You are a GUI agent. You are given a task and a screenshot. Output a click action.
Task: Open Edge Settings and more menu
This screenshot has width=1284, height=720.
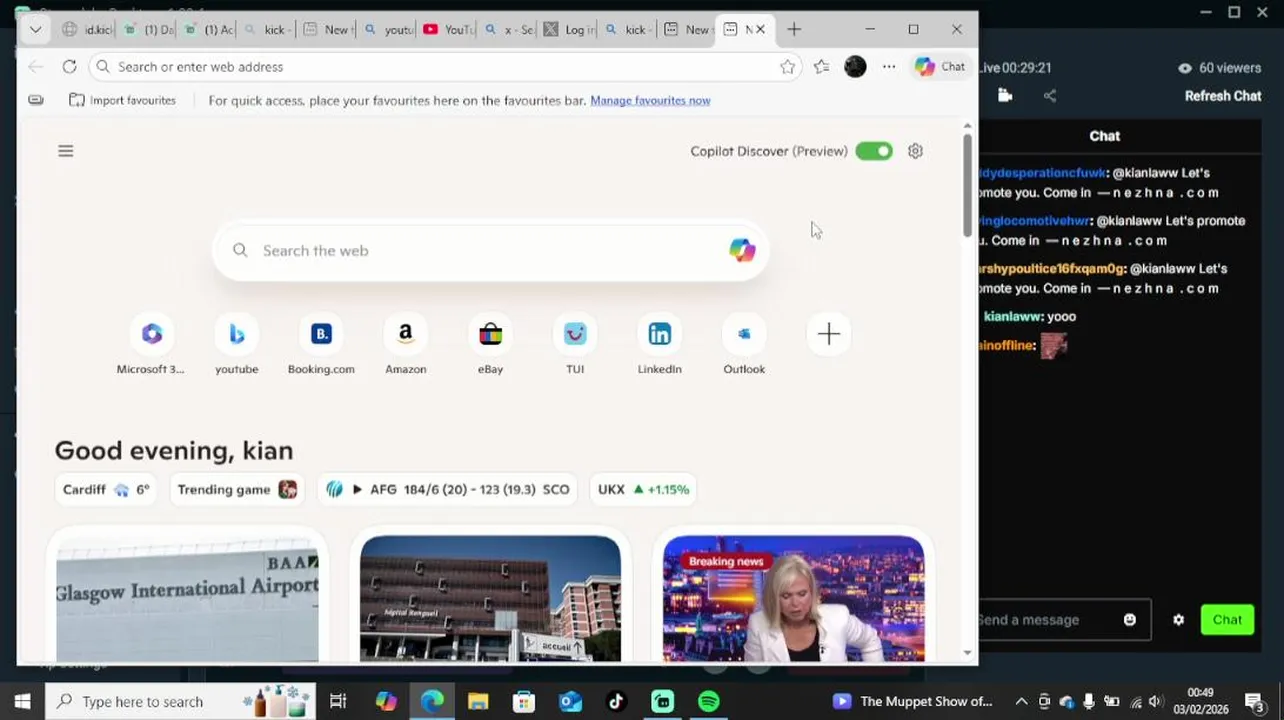tap(889, 67)
